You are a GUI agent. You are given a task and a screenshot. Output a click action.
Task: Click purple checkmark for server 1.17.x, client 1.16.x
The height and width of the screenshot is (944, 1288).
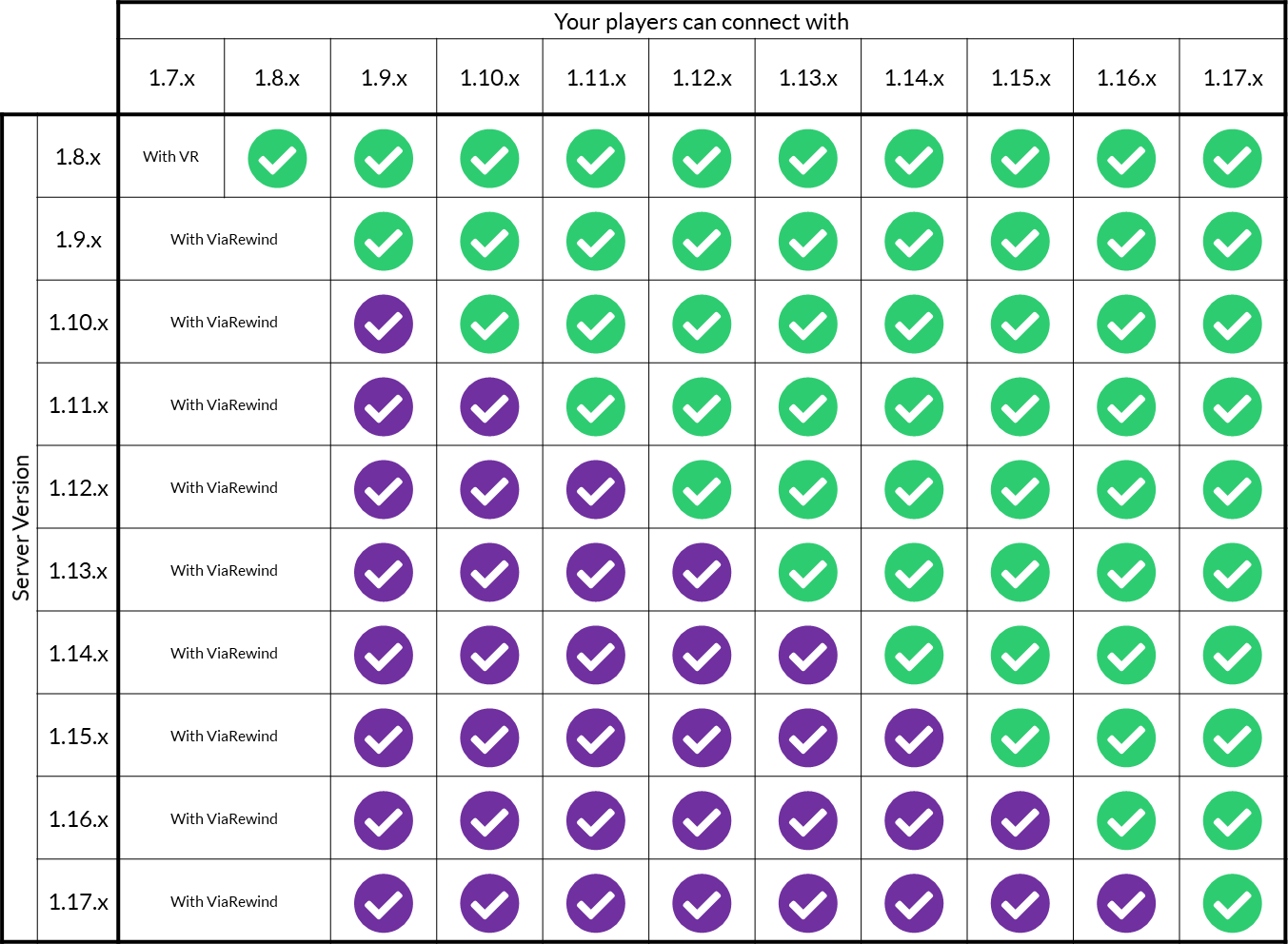click(1126, 904)
